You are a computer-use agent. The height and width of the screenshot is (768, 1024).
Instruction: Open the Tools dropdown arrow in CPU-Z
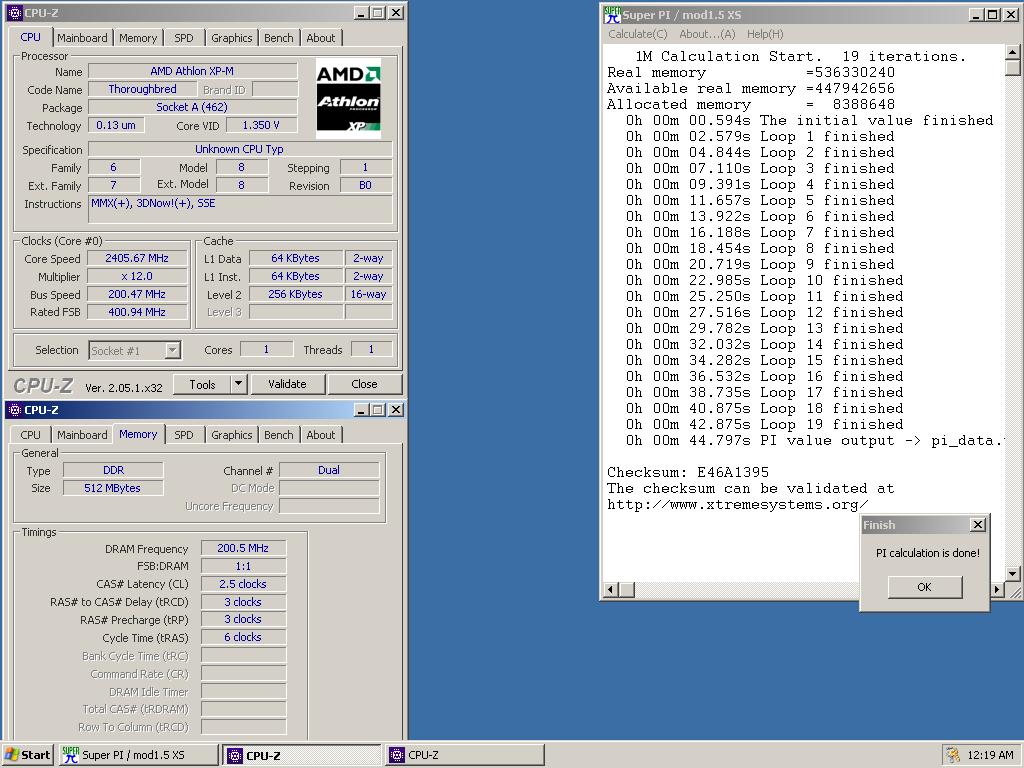pyautogui.click(x=239, y=384)
